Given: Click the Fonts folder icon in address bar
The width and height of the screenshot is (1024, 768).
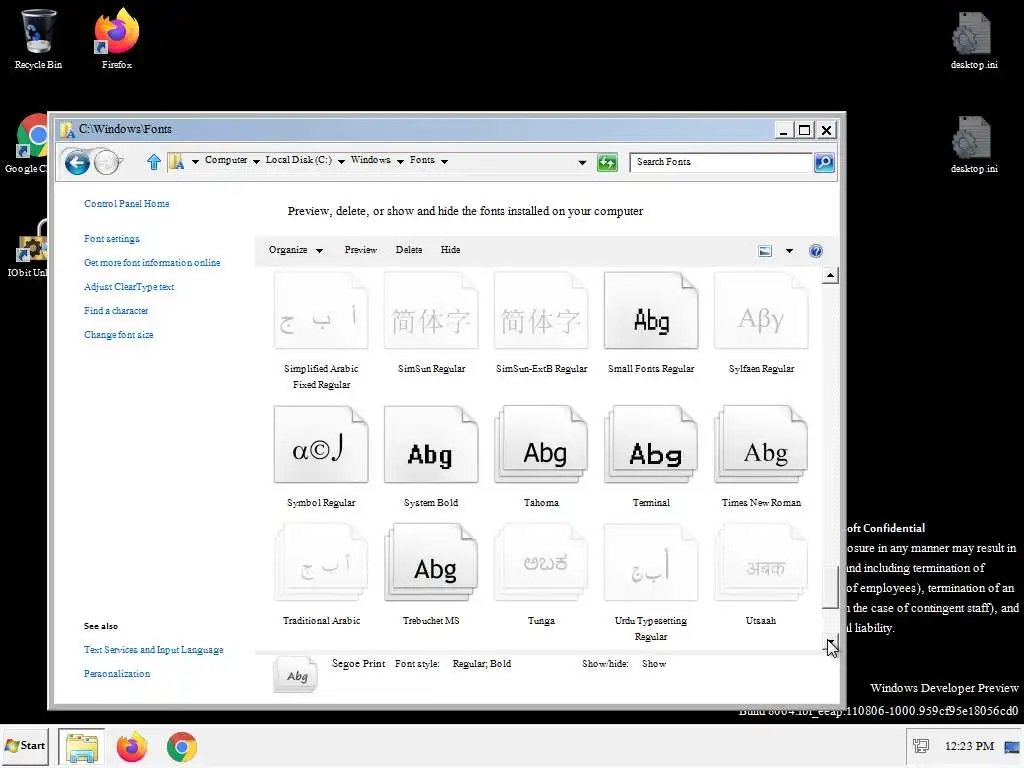Looking at the screenshot, I should pyautogui.click(x=176, y=161).
